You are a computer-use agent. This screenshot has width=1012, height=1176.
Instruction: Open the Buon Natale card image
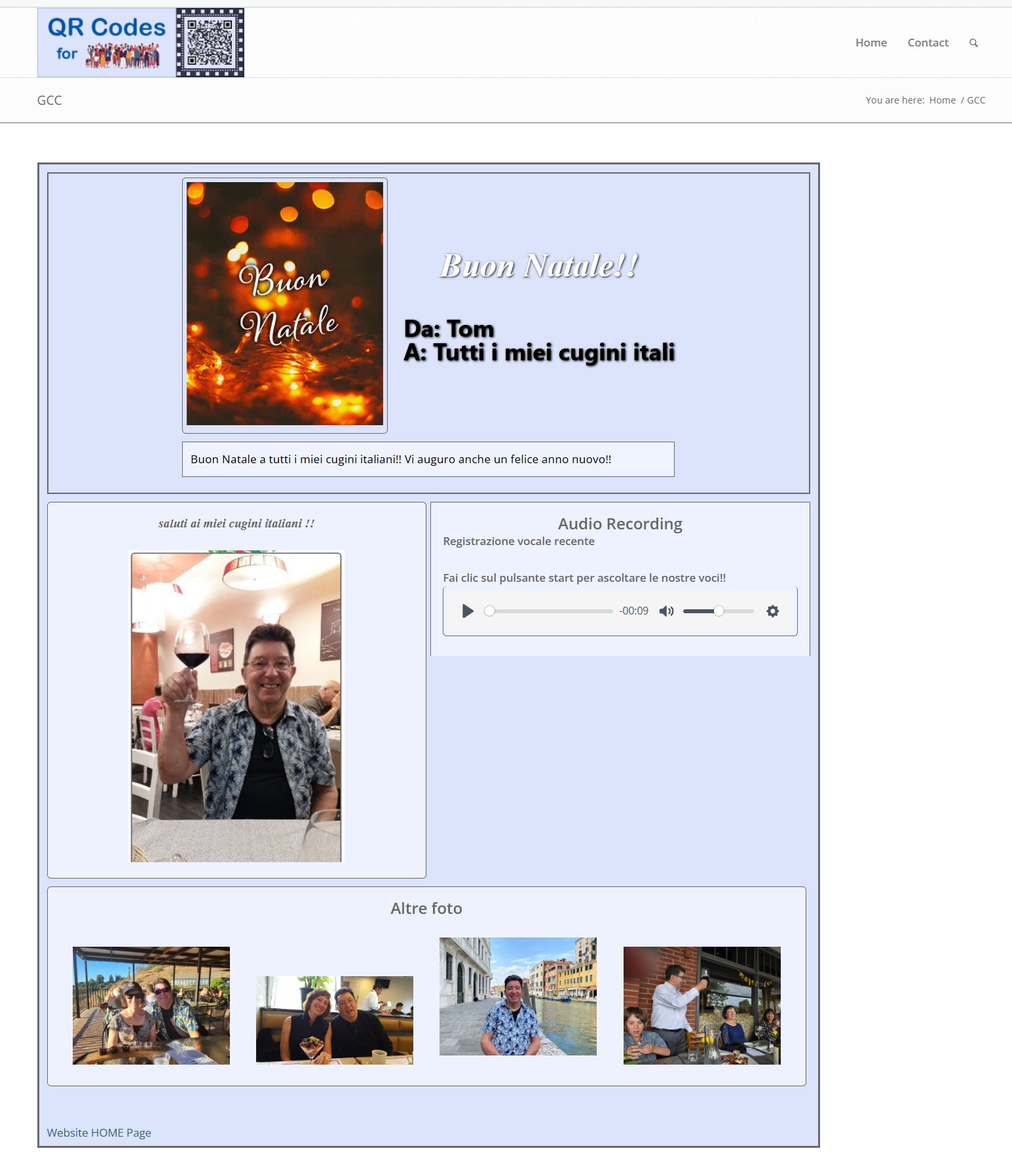pos(285,304)
